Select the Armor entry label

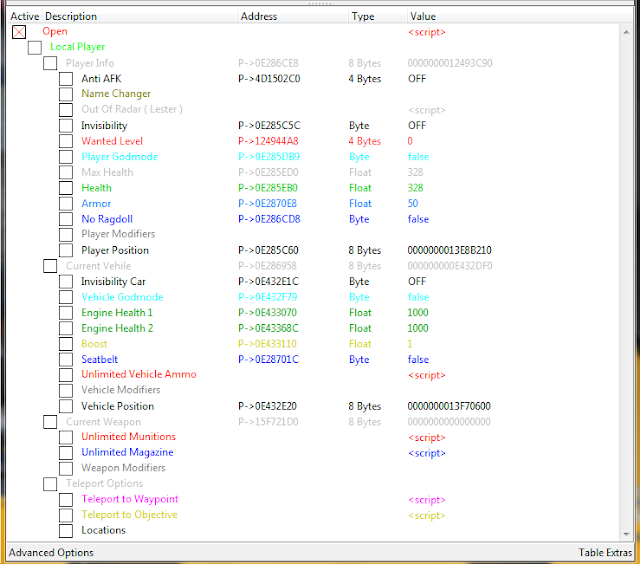[96, 203]
